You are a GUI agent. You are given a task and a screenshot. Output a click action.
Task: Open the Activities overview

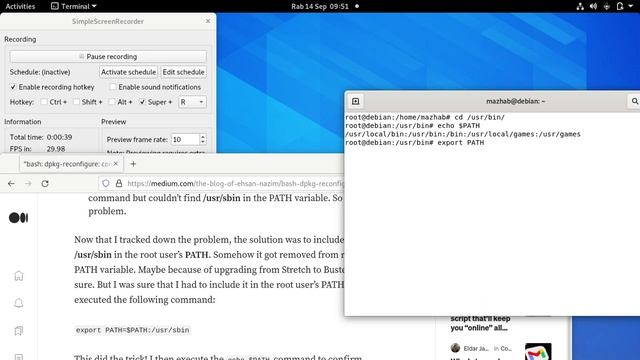point(20,6)
